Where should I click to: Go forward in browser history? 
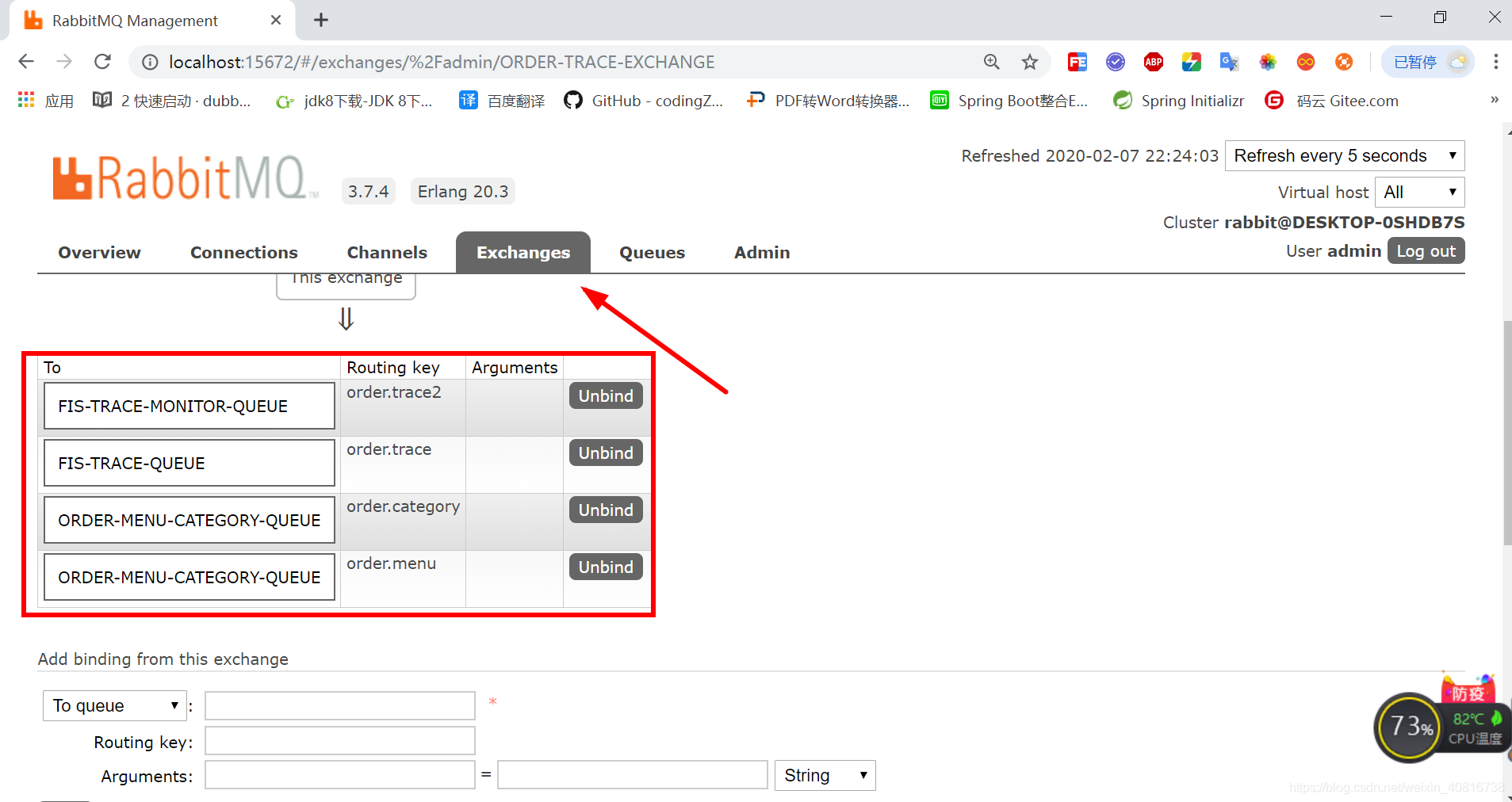tap(64, 62)
